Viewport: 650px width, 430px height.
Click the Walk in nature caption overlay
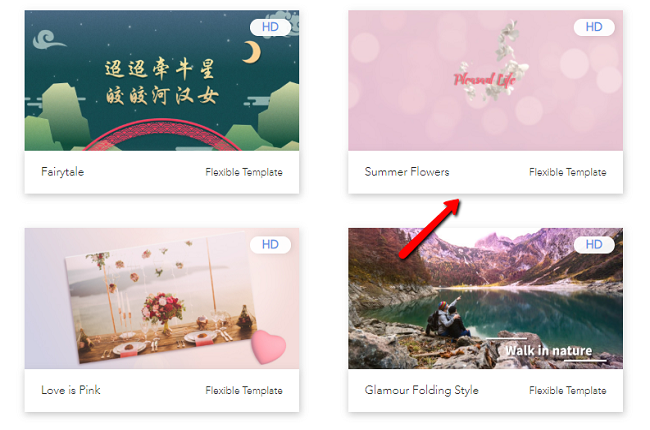pos(548,351)
